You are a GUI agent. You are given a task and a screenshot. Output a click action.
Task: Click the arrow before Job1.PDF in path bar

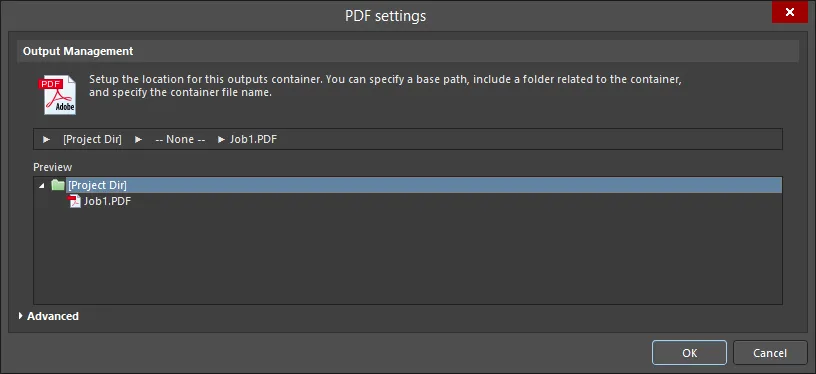221,139
